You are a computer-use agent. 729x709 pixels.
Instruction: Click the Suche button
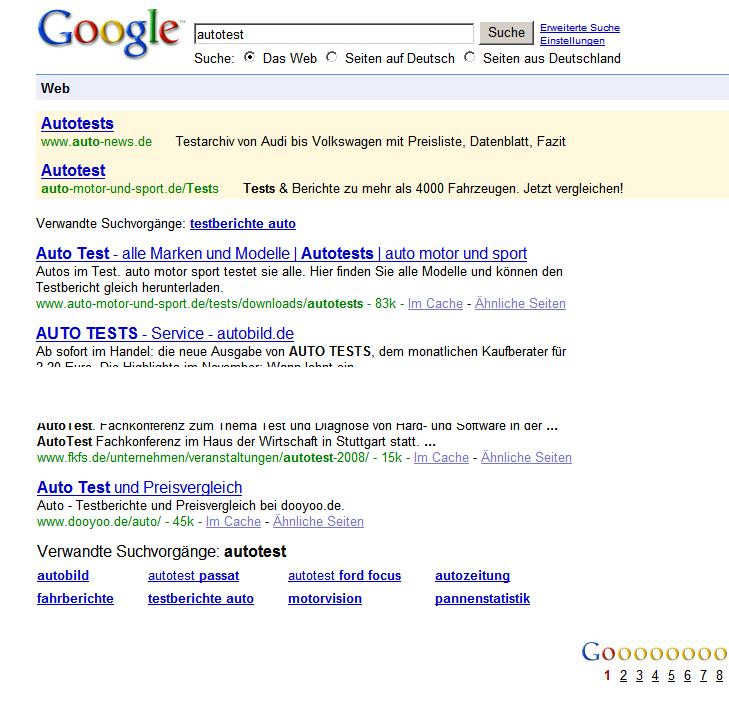pos(506,33)
